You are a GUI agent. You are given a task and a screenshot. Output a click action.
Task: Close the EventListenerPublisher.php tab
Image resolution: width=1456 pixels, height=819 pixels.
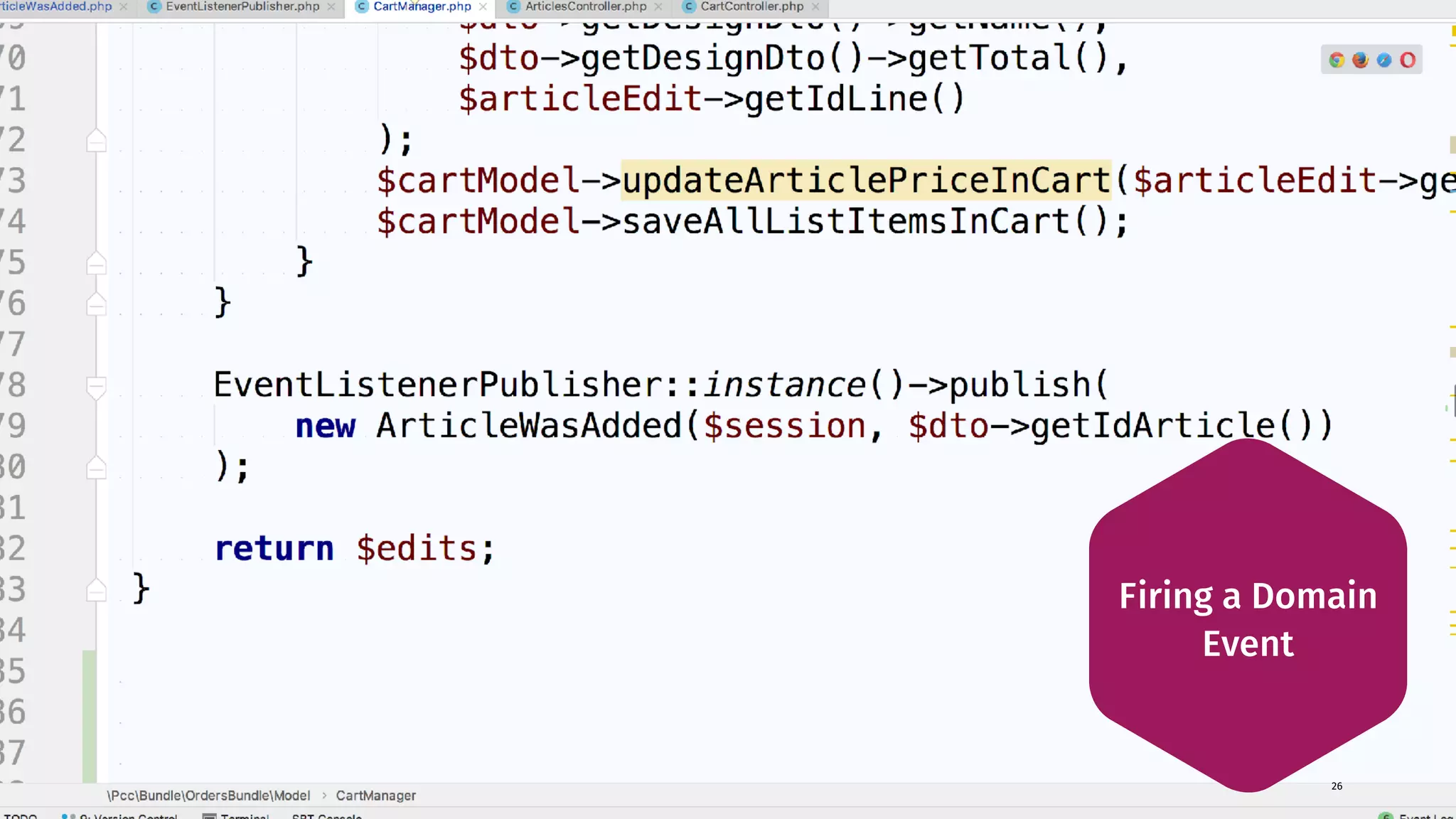click(331, 6)
